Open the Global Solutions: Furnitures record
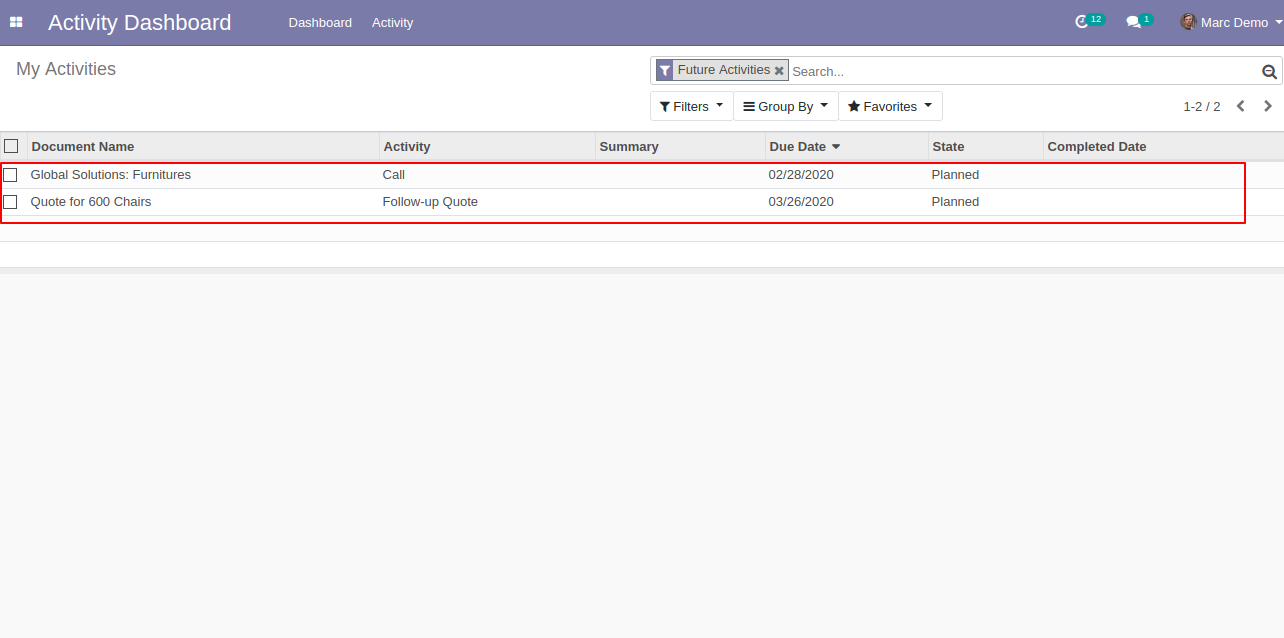This screenshot has height=638, width=1284. tap(111, 175)
